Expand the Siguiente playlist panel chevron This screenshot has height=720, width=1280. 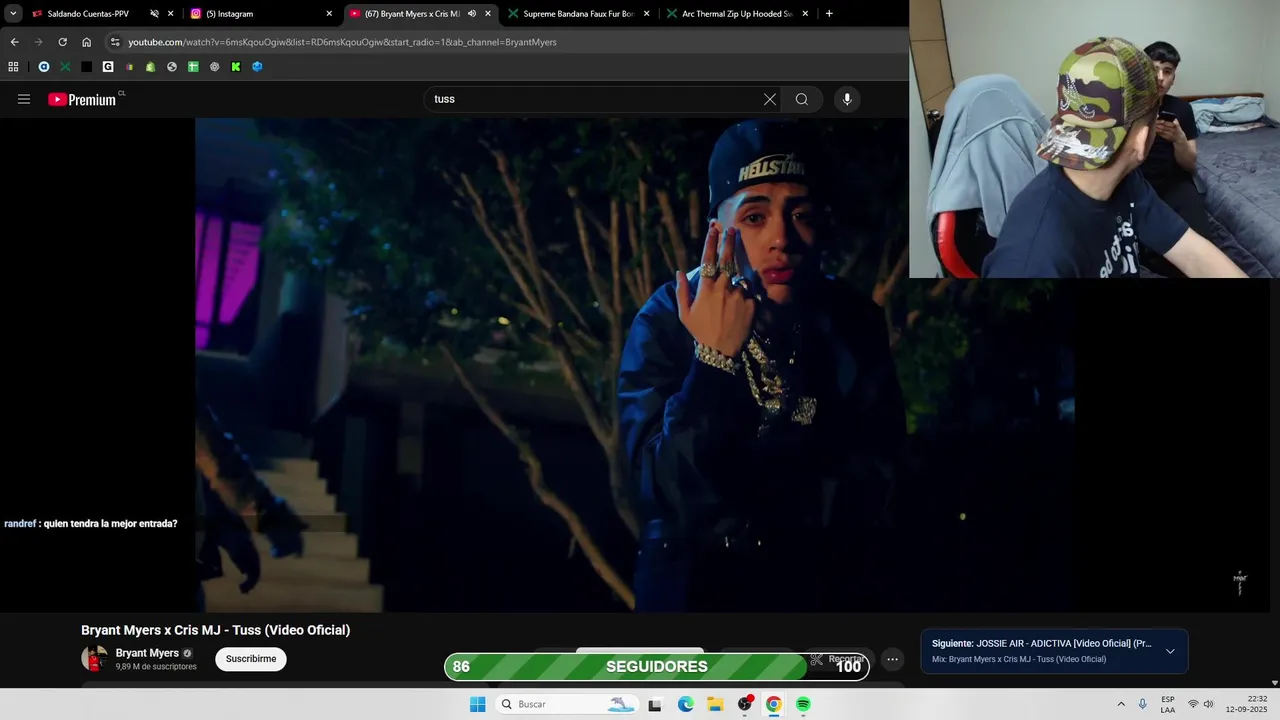(1170, 651)
